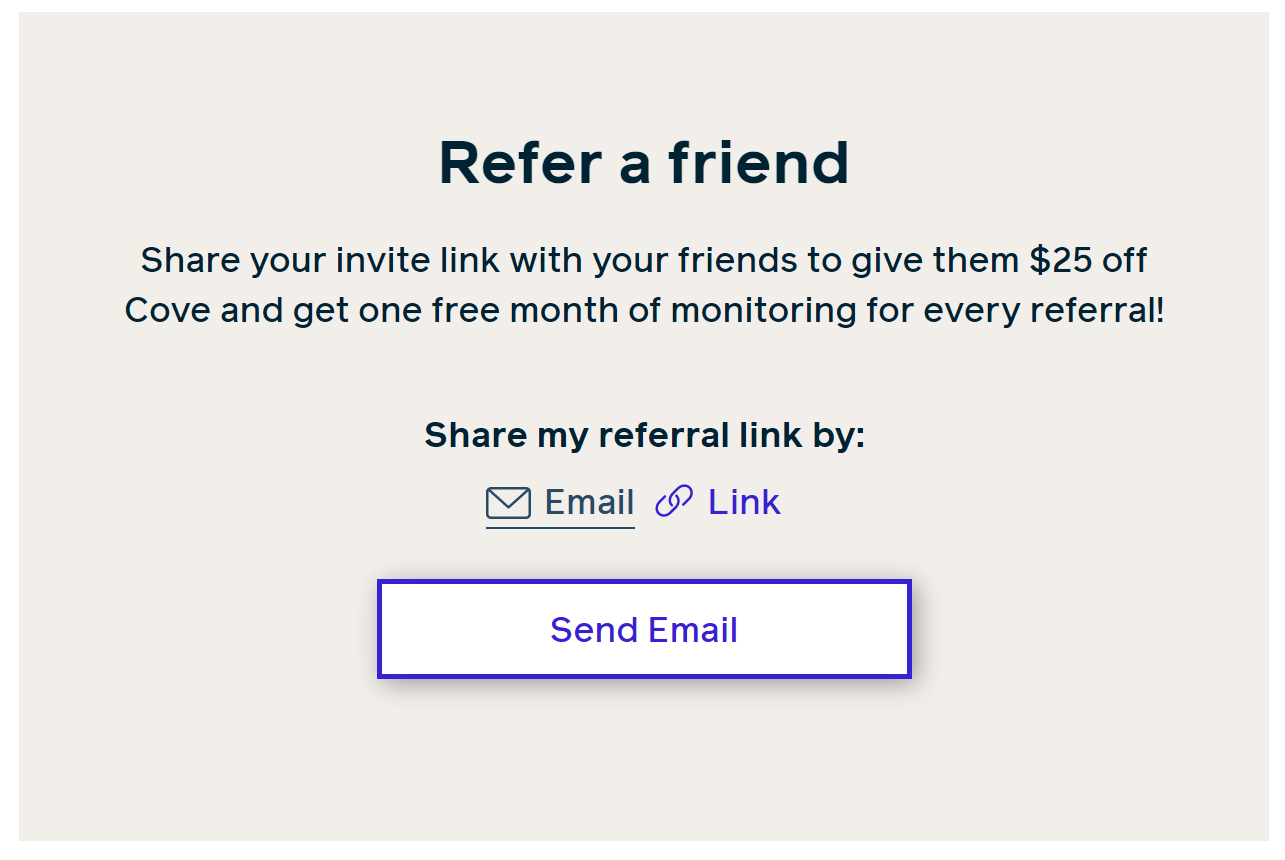The image size is (1285, 860).
Task: Click the "Refer a friend" heading
Action: coord(644,163)
